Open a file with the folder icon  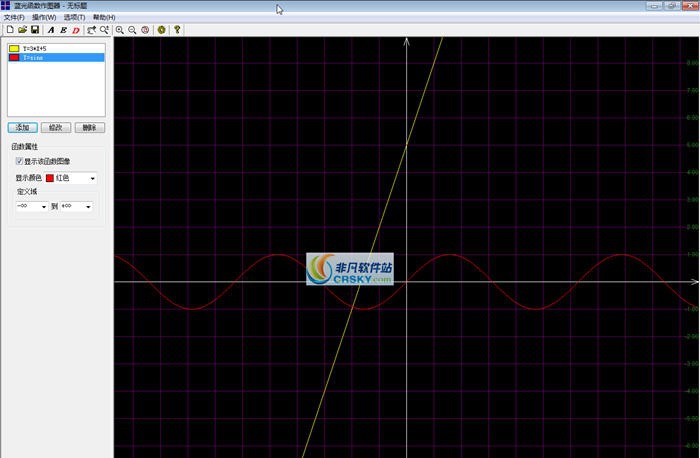tap(22, 29)
